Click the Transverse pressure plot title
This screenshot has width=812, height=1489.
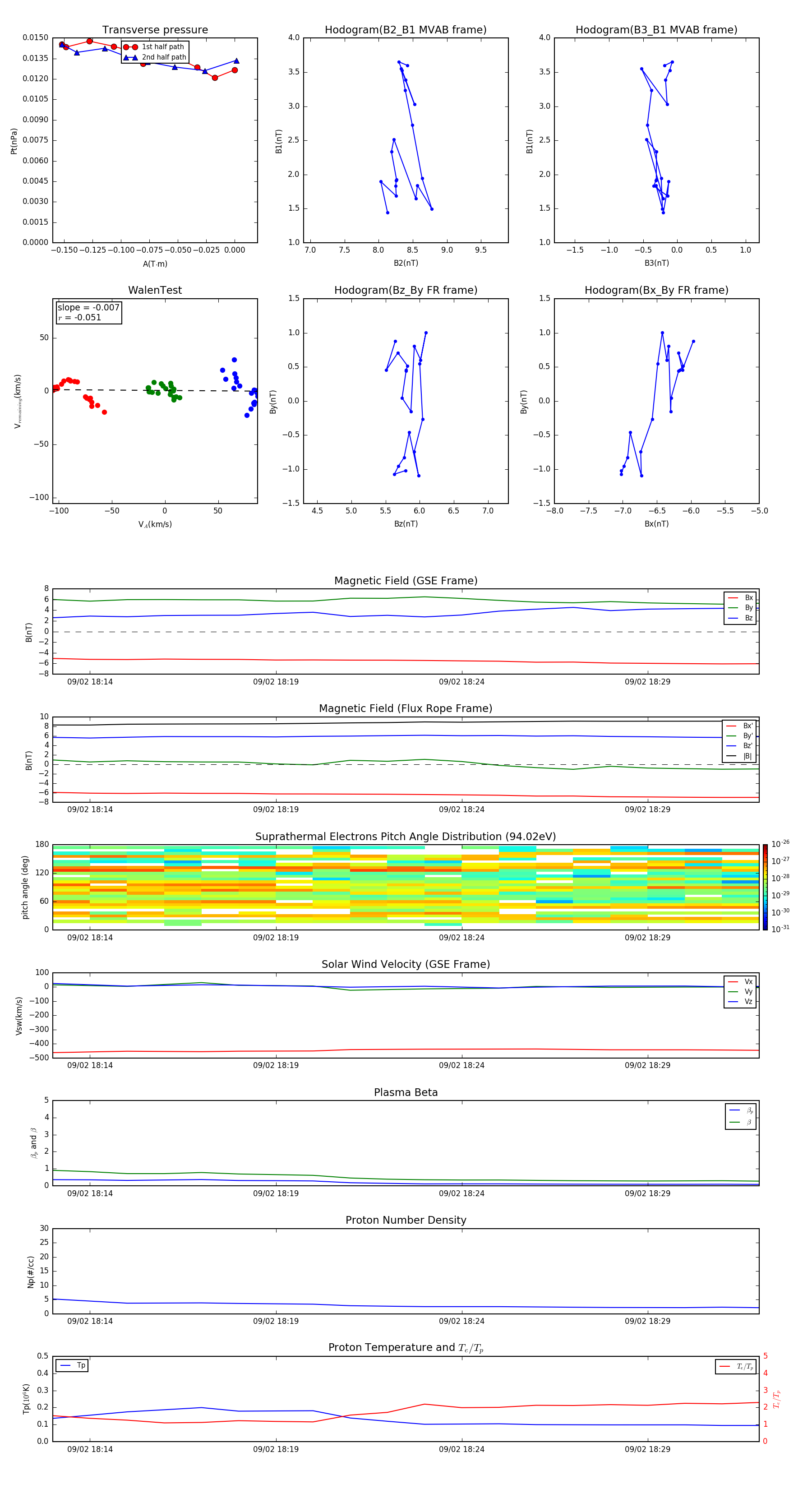tap(155, 30)
